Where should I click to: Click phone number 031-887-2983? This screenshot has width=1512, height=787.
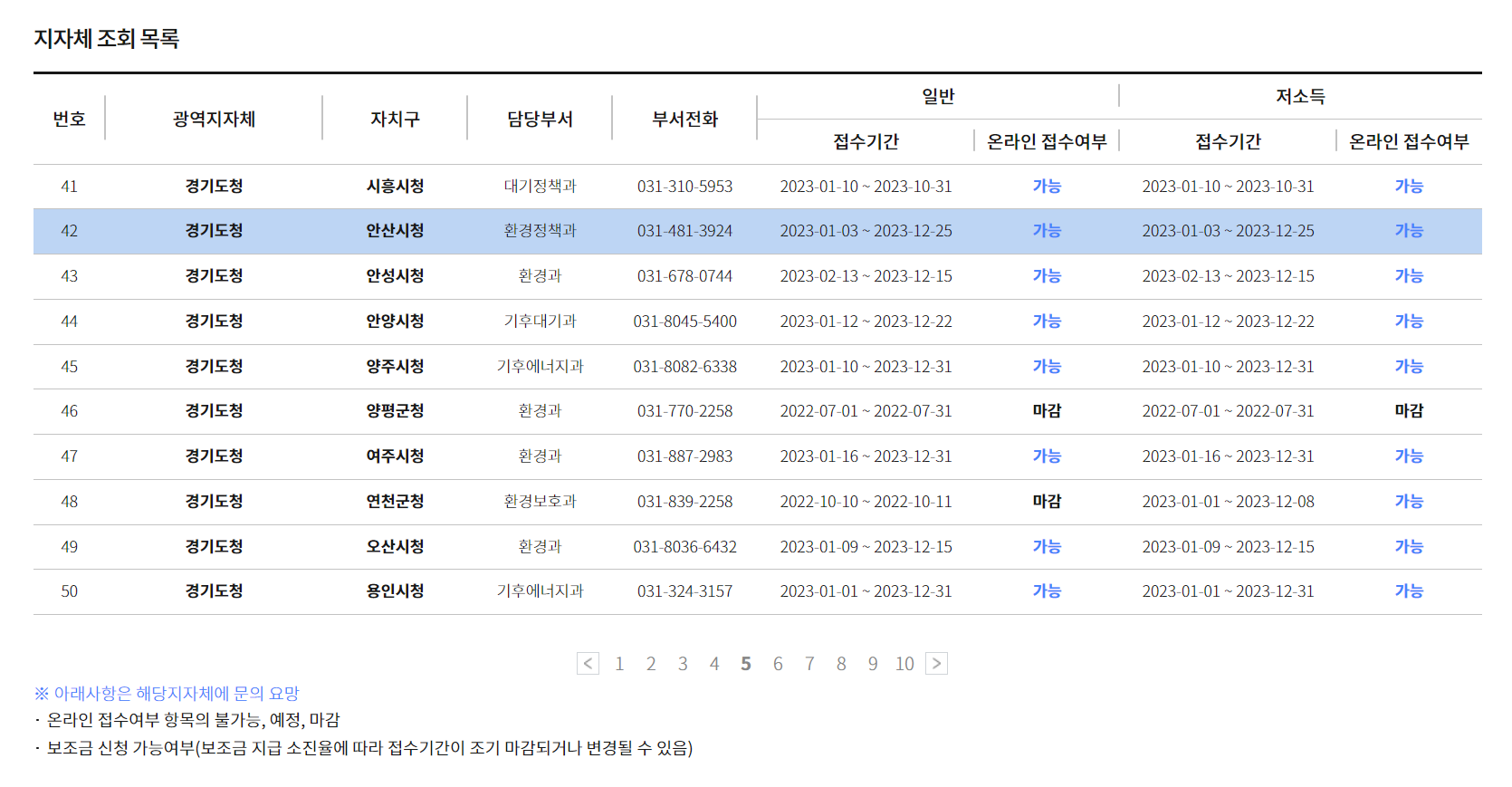click(x=684, y=456)
